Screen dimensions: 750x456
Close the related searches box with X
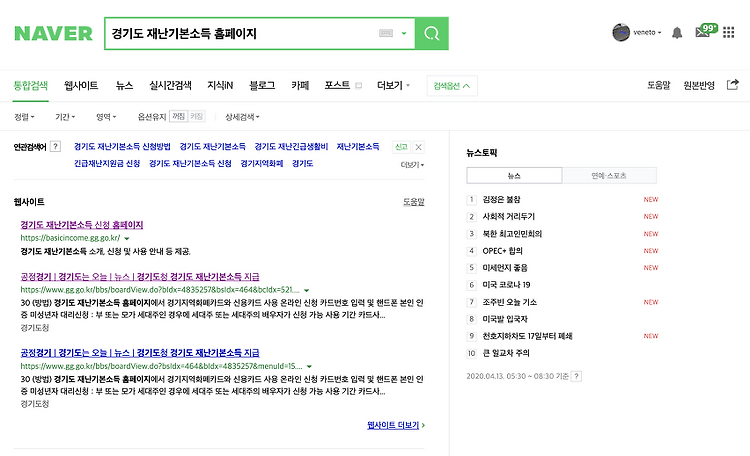coord(418,147)
